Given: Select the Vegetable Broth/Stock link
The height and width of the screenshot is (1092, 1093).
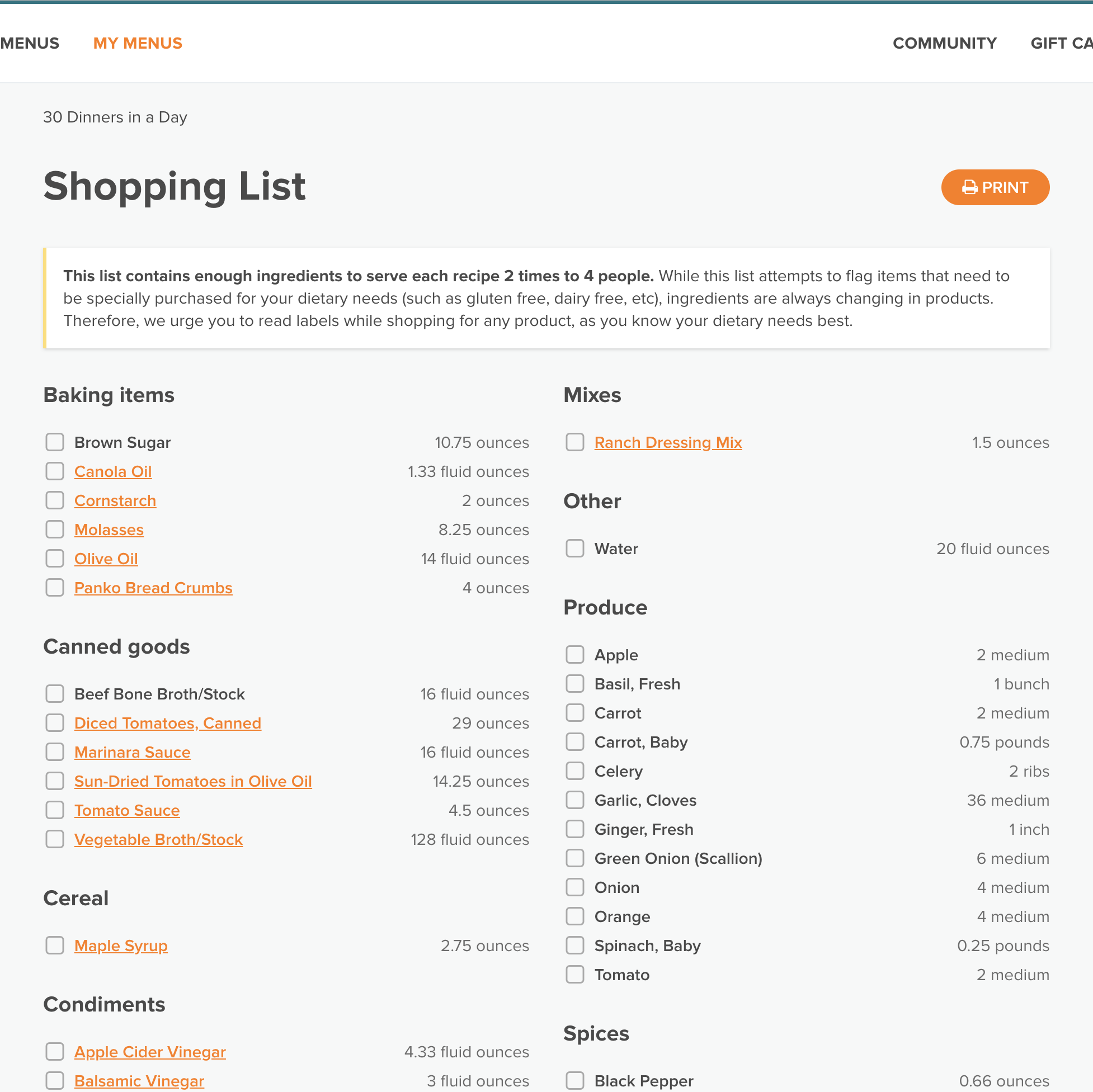Looking at the screenshot, I should (158, 839).
